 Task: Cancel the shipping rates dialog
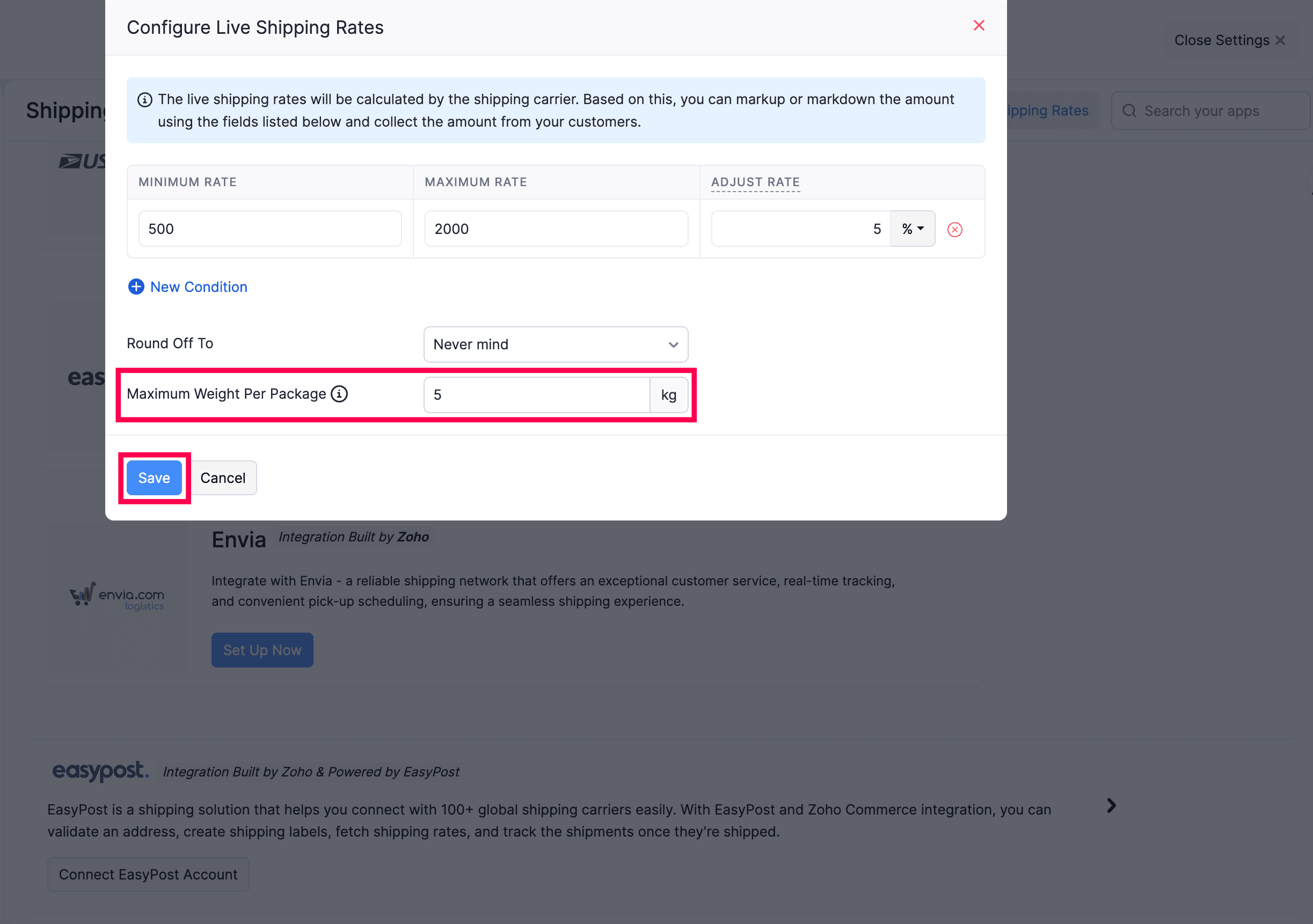click(222, 478)
